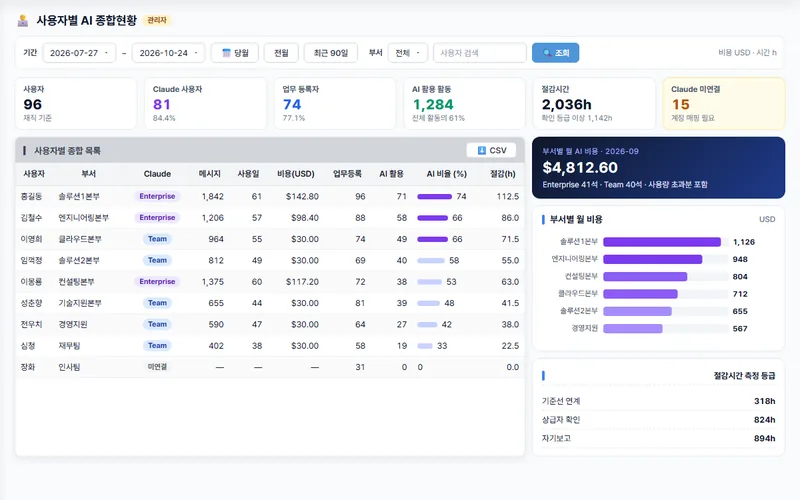This screenshot has height=500, width=800.
Task: Click the $4,812.60 monthly AI cost banner
Action: pos(658,167)
